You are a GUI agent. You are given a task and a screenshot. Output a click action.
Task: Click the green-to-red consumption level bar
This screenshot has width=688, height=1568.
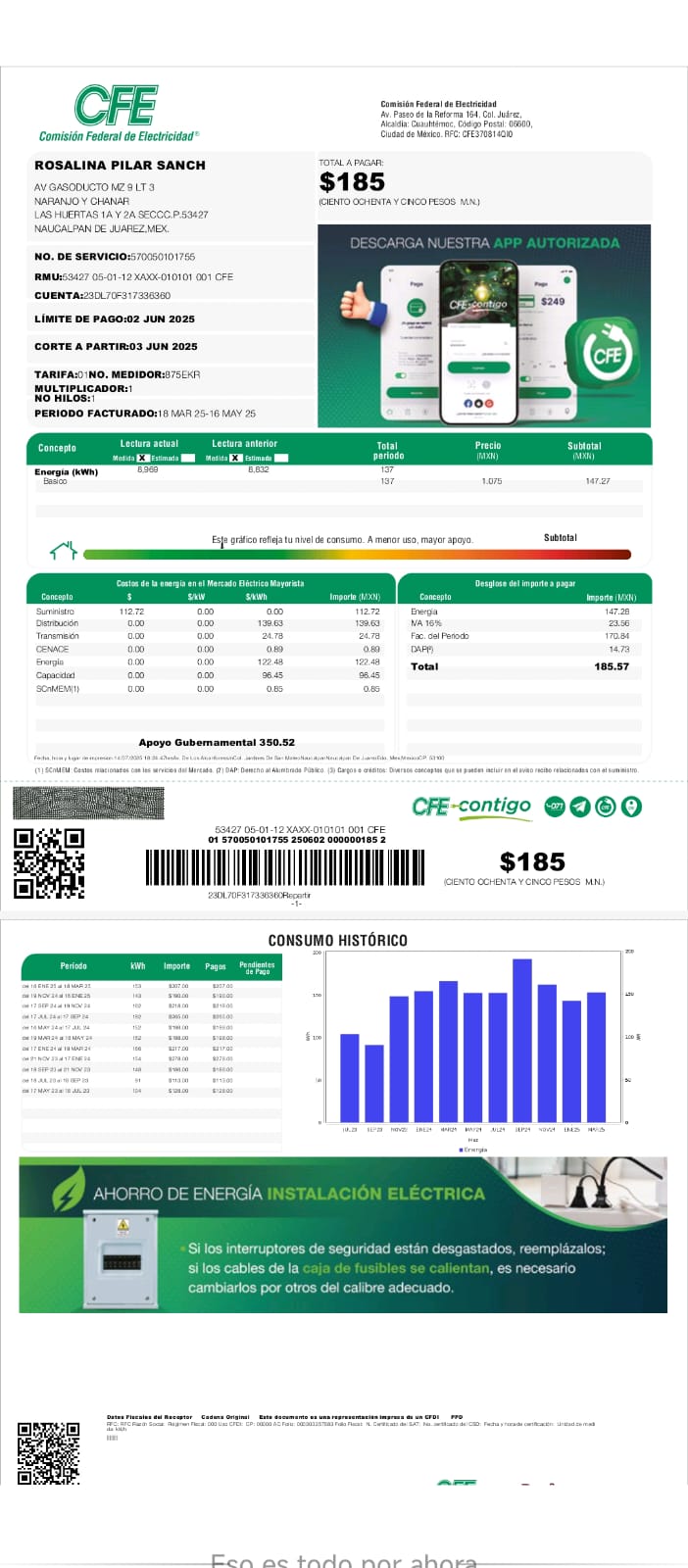[x=357, y=555]
